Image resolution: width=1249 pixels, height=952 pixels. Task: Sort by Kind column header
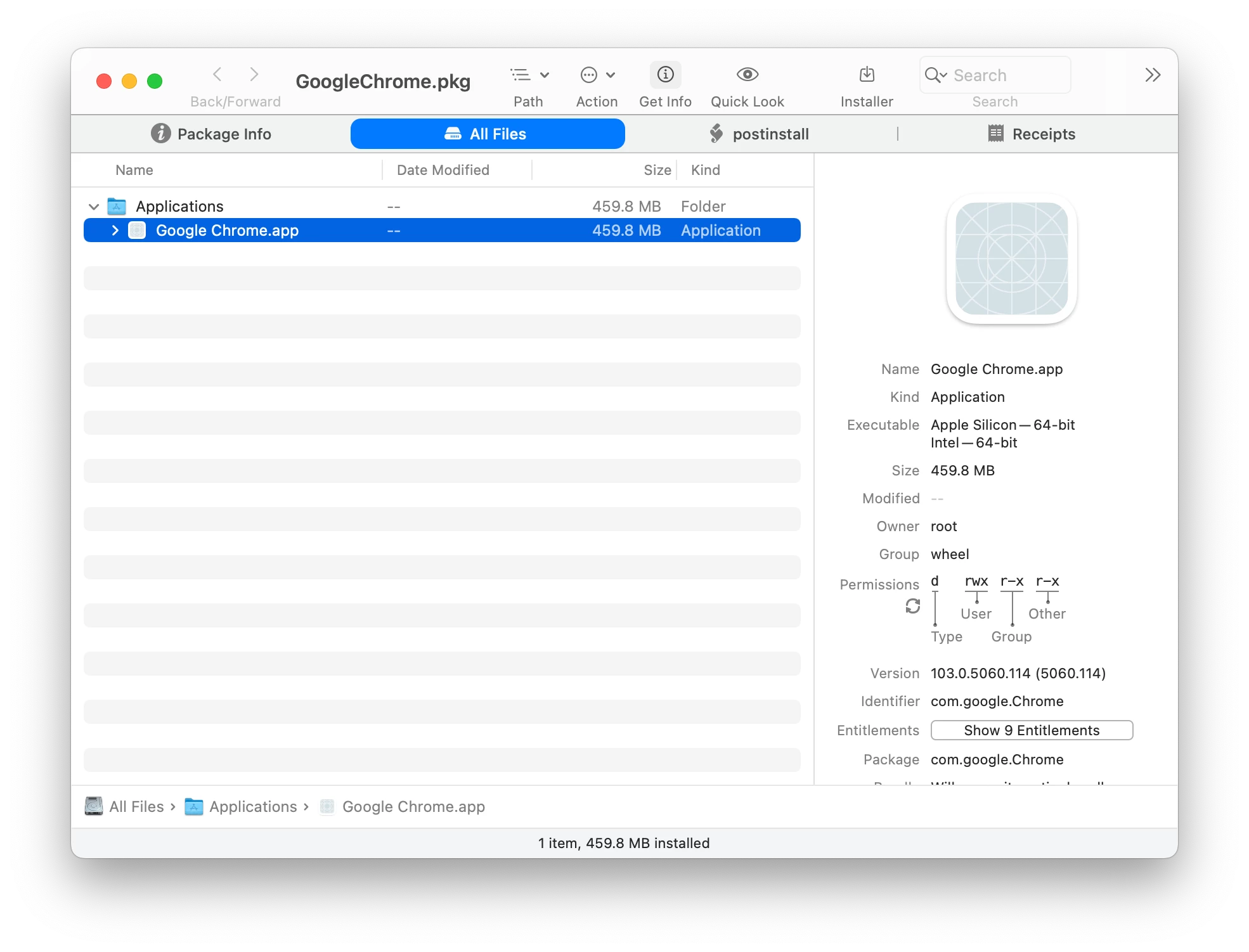pos(706,170)
